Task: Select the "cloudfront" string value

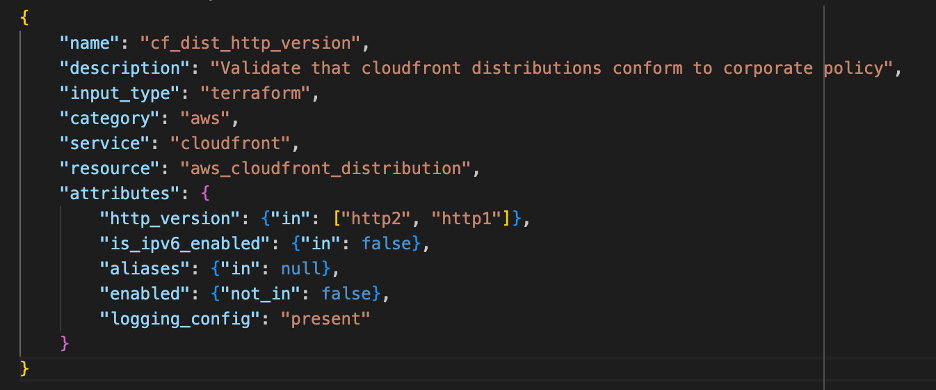Action: [x=230, y=143]
